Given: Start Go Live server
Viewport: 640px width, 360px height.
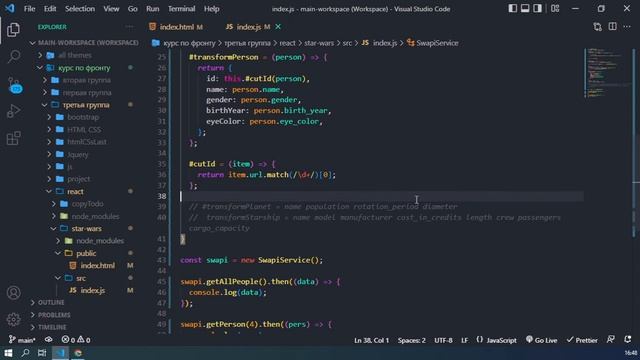Looking at the screenshot, I should coord(541,340).
